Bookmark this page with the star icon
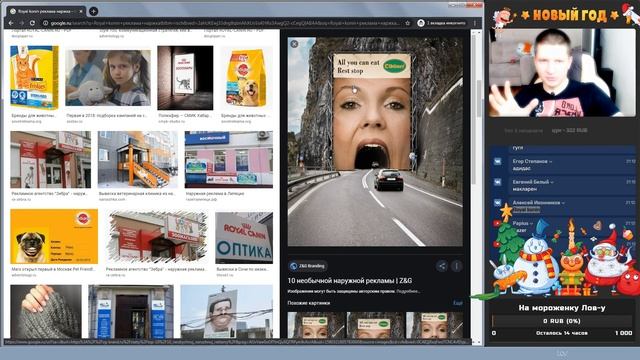The width and height of the screenshot is (640, 360). [407, 23]
